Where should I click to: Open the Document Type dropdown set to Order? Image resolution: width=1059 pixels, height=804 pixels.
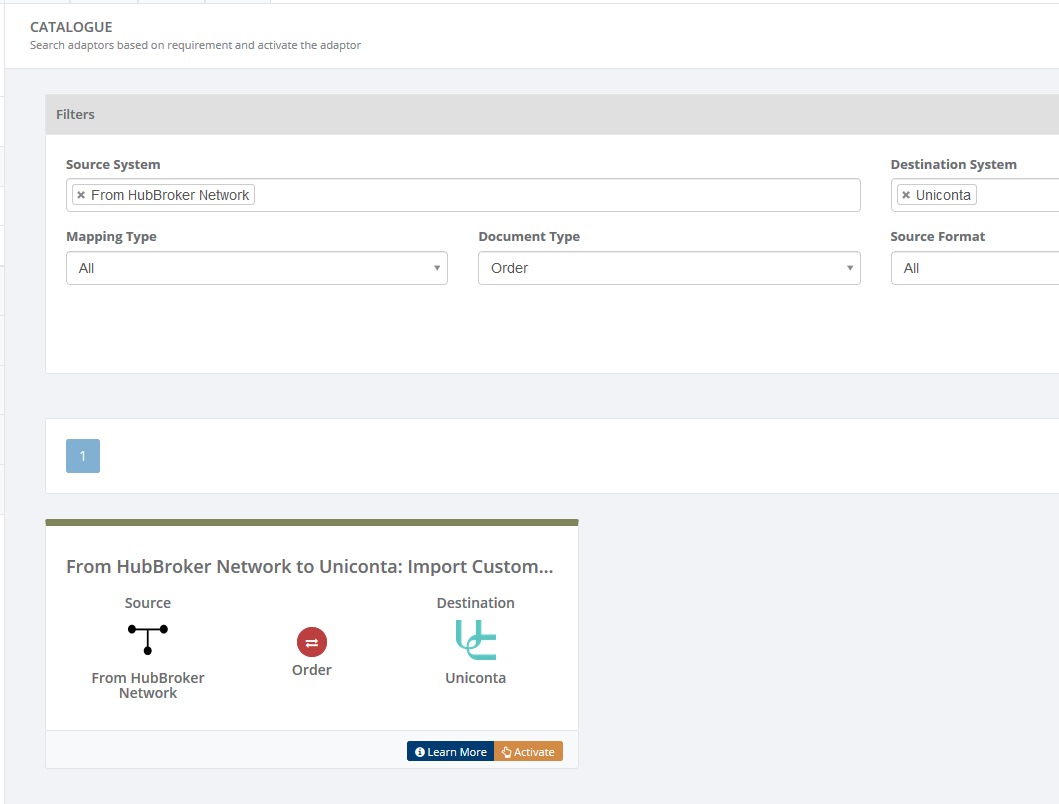669,268
